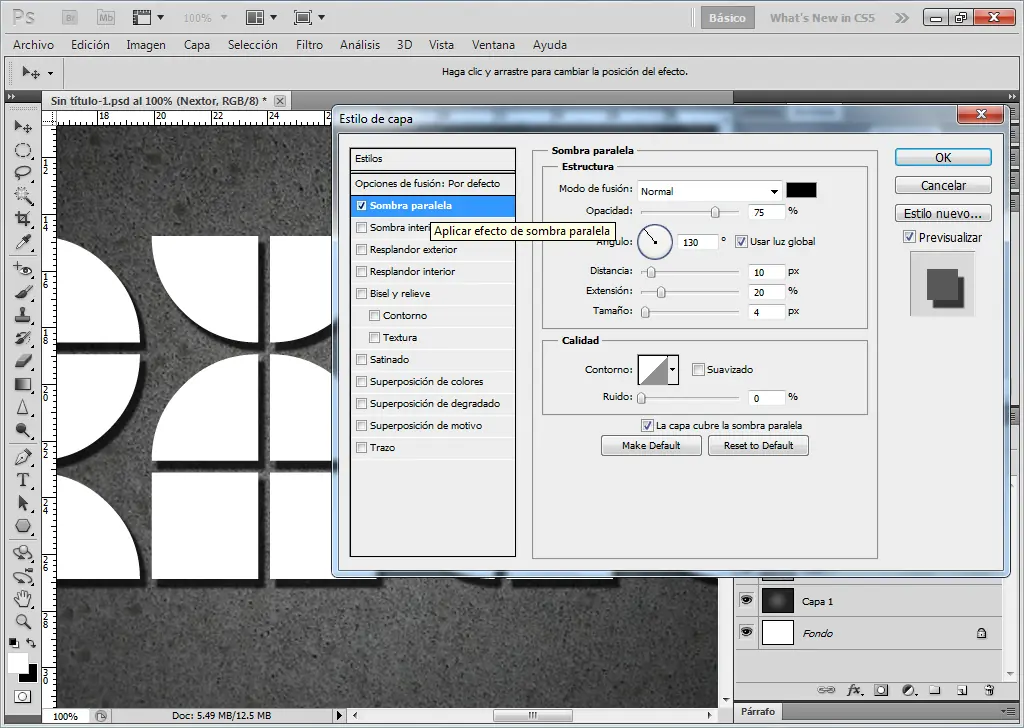Click the Distancia input field

(x=766, y=272)
